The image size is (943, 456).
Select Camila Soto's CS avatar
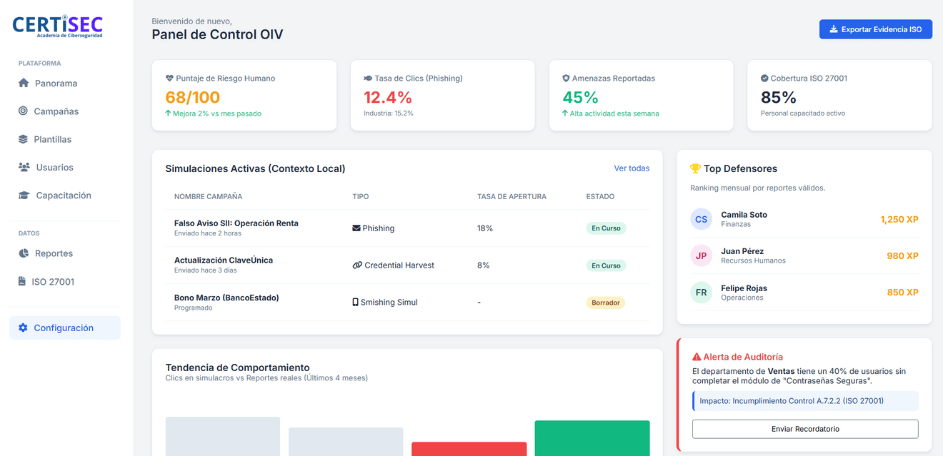coord(702,219)
